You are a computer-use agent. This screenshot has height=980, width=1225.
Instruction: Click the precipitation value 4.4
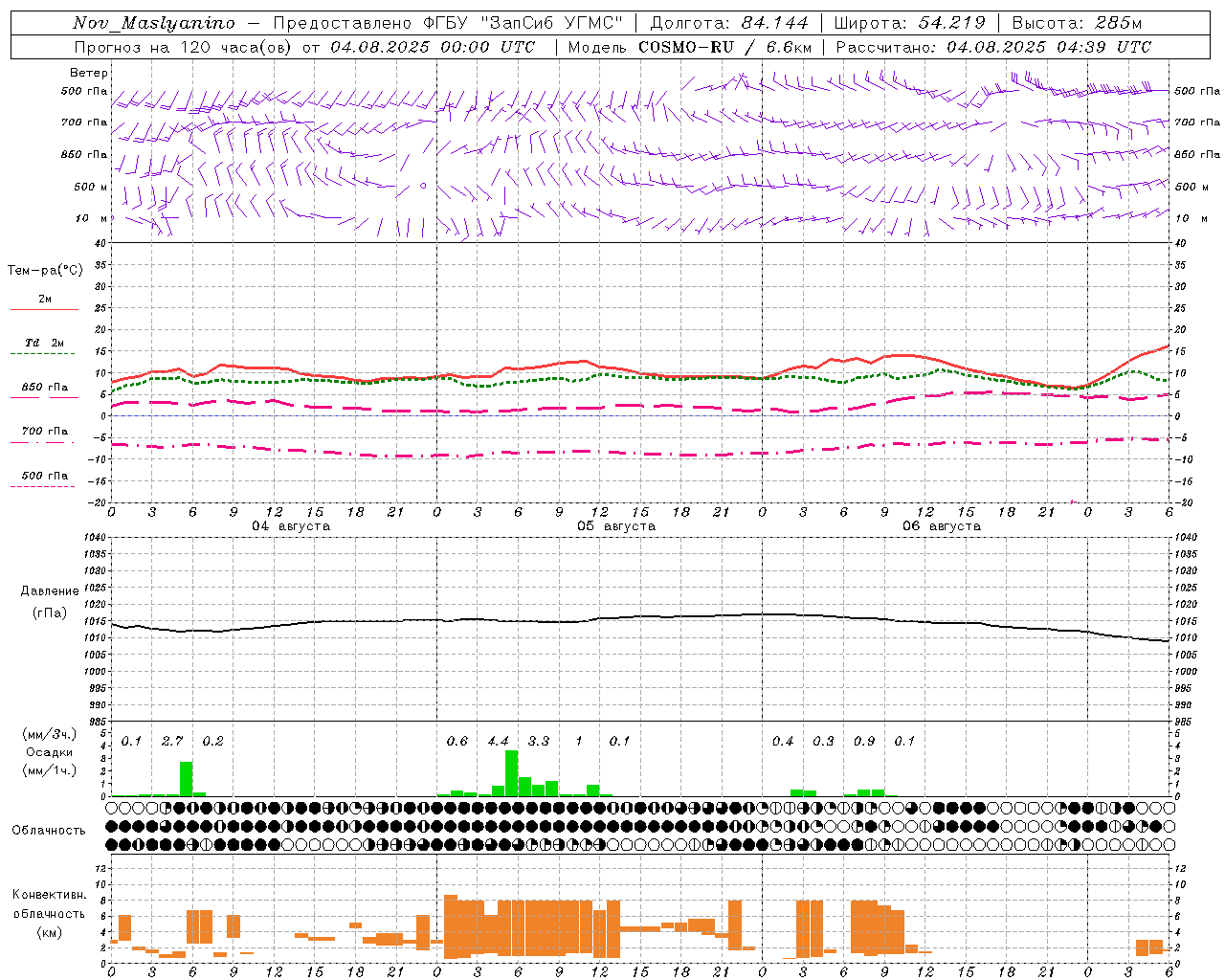(x=498, y=741)
